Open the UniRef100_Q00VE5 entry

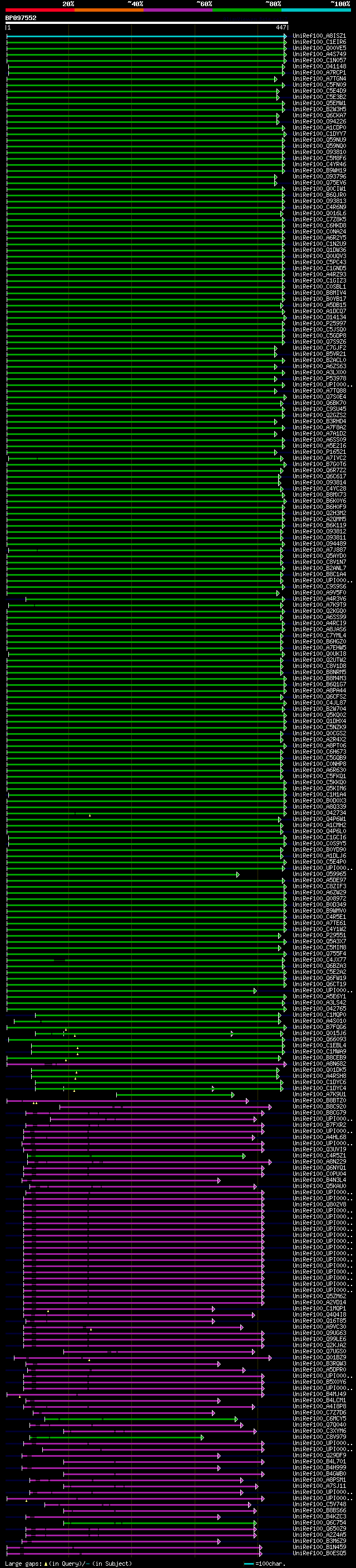(319, 48)
